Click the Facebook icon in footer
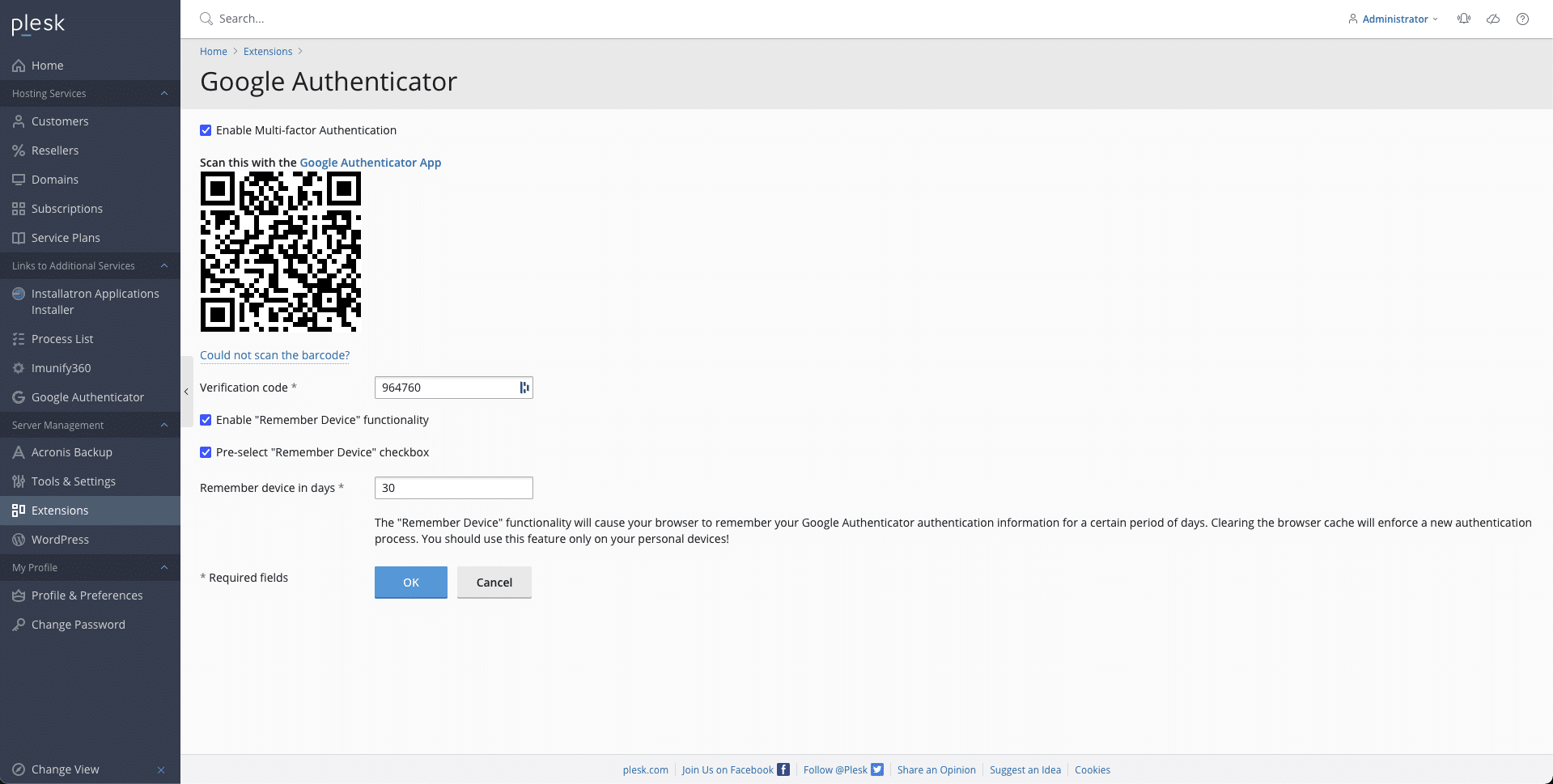Viewport: 1553px width, 784px height. [x=783, y=769]
